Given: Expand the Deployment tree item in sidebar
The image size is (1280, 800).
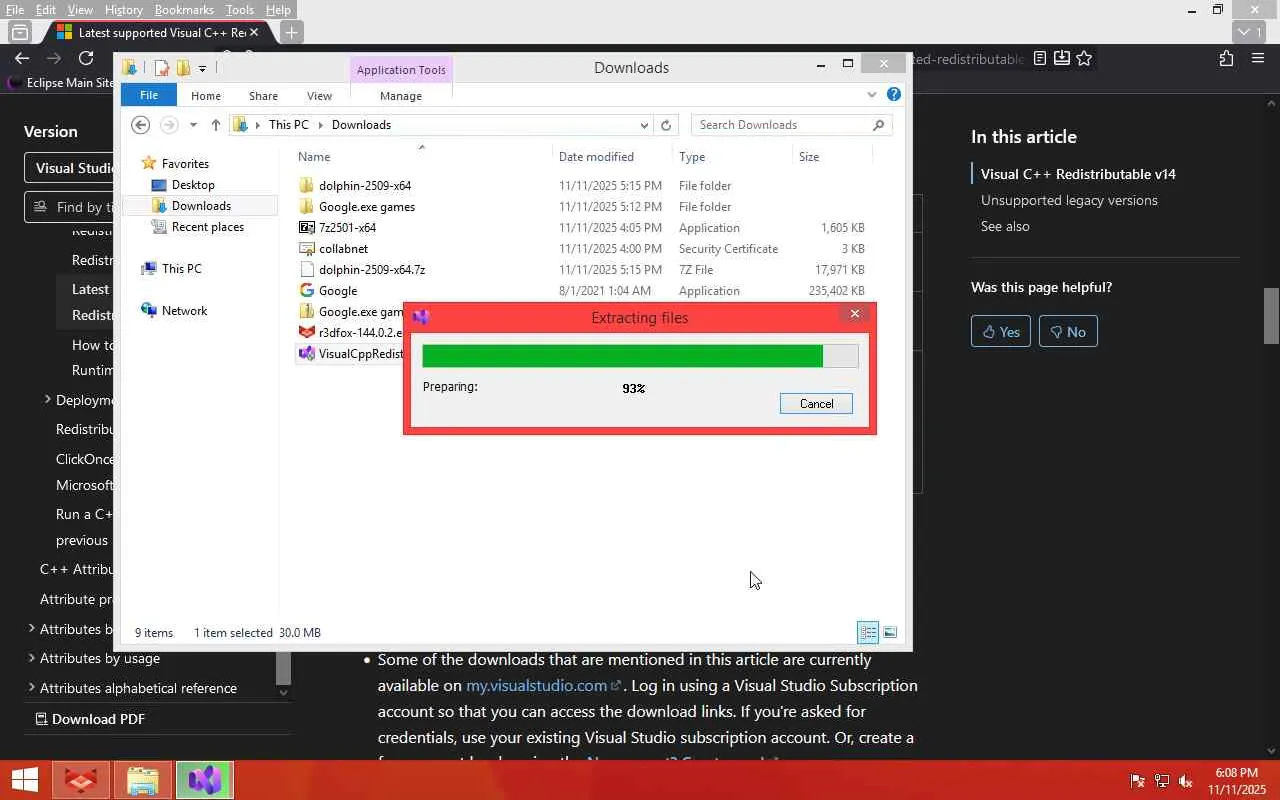Looking at the screenshot, I should [47, 400].
